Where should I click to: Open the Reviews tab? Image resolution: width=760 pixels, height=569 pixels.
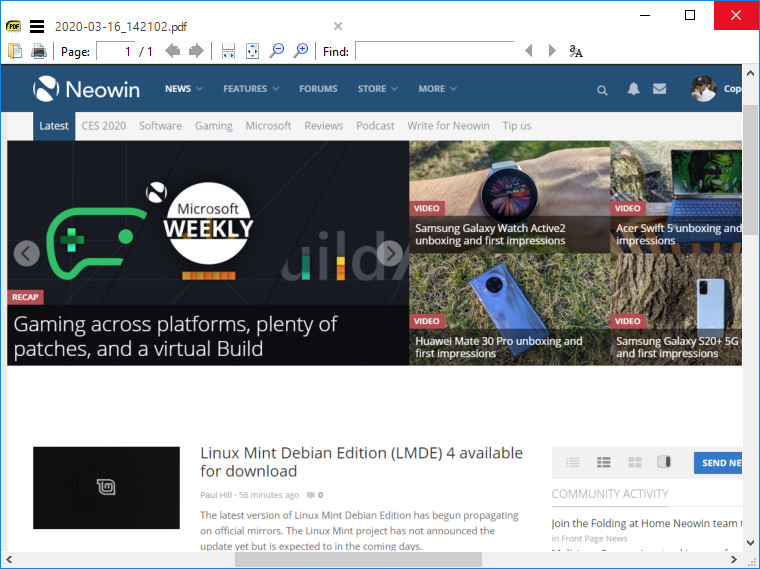[x=324, y=126]
